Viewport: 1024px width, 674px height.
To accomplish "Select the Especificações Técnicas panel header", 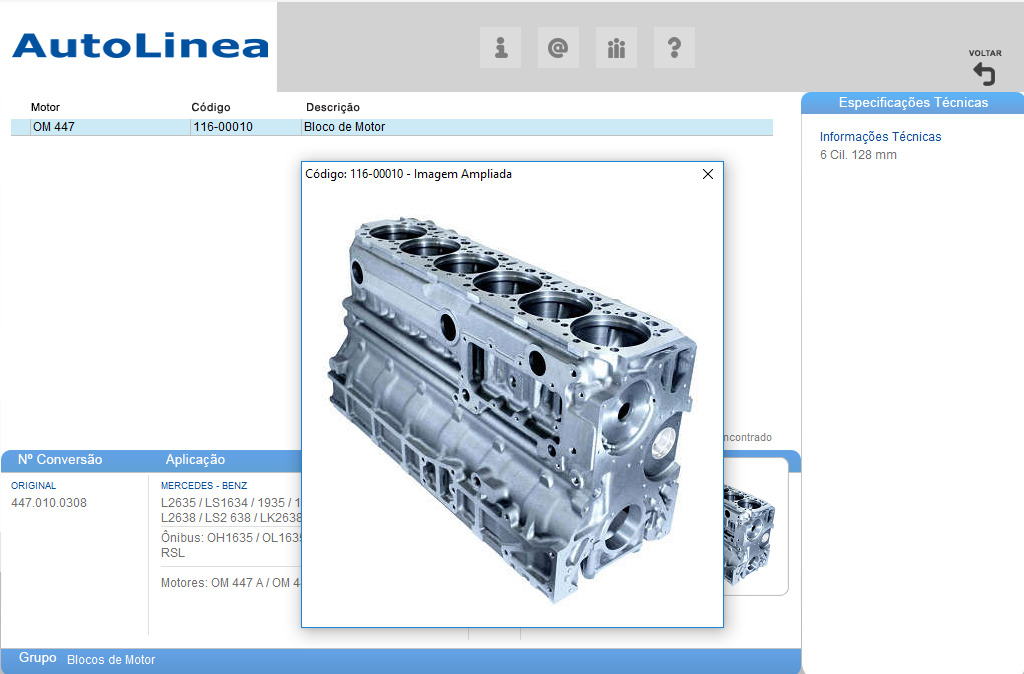I will click(x=912, y=102).
